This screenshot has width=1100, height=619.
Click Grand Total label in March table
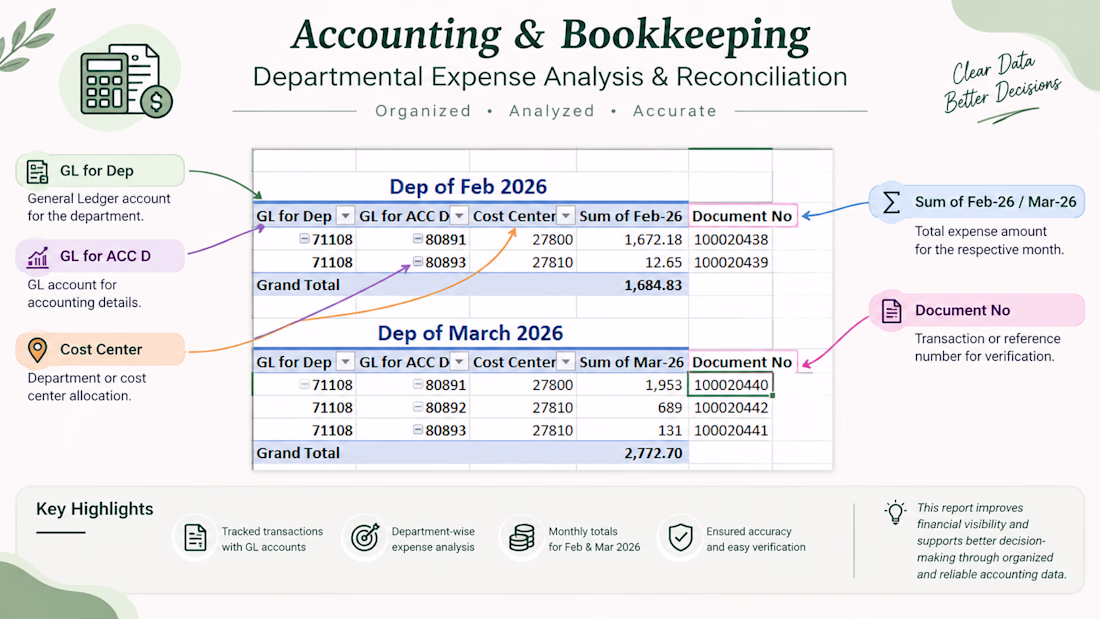(x=298, y=453)
